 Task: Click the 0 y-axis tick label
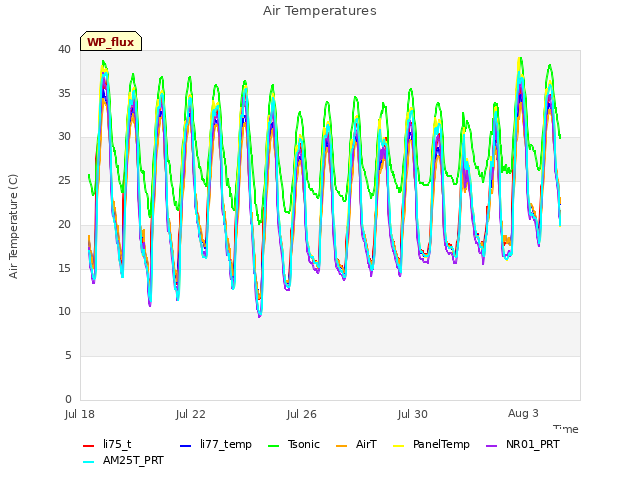(x=68, y=399)
